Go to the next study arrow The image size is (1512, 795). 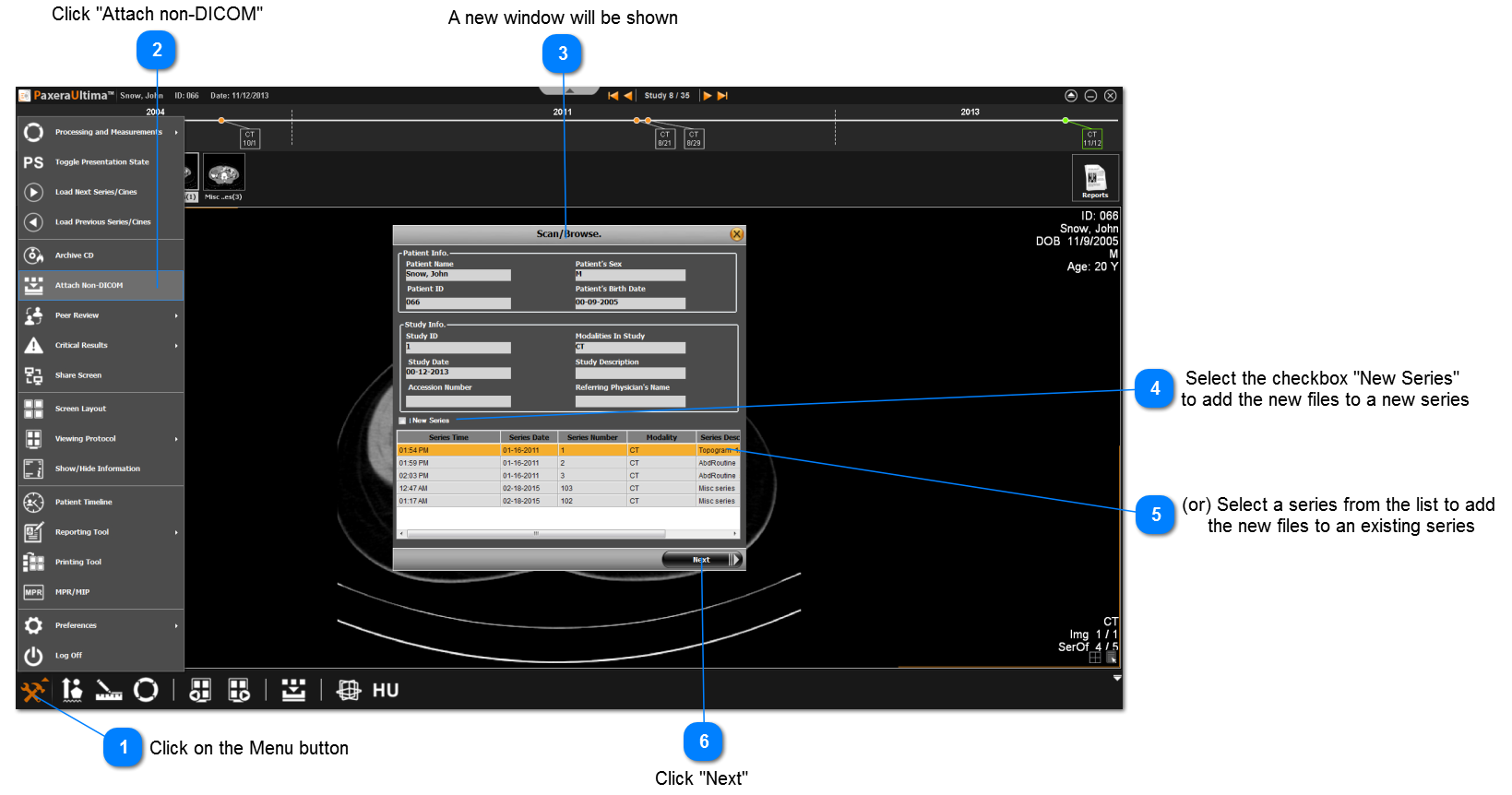click(708, 96)
